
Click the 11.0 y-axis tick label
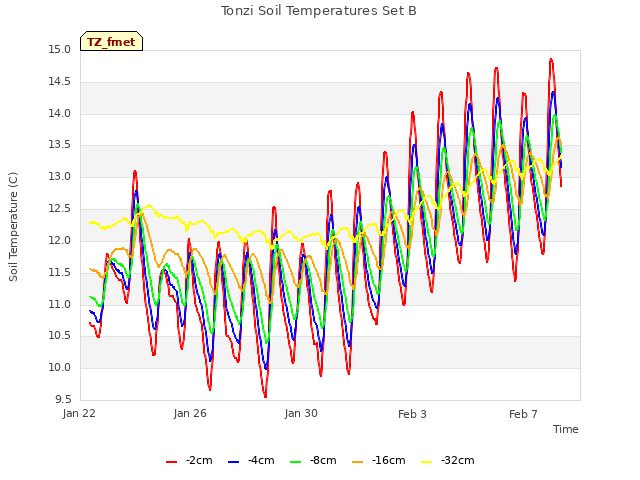[60, 304]
